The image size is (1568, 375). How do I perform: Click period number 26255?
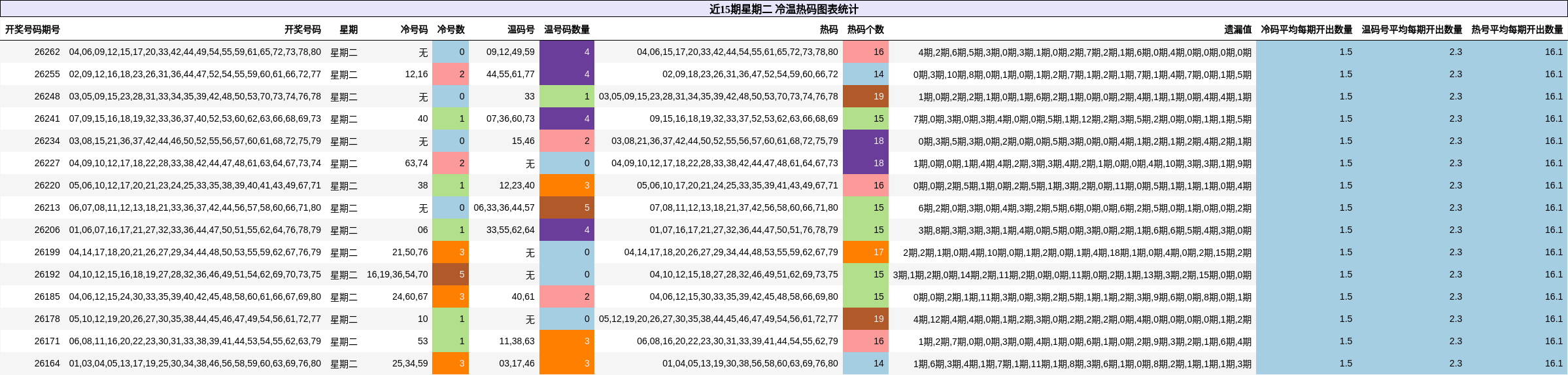pos(47,74)
